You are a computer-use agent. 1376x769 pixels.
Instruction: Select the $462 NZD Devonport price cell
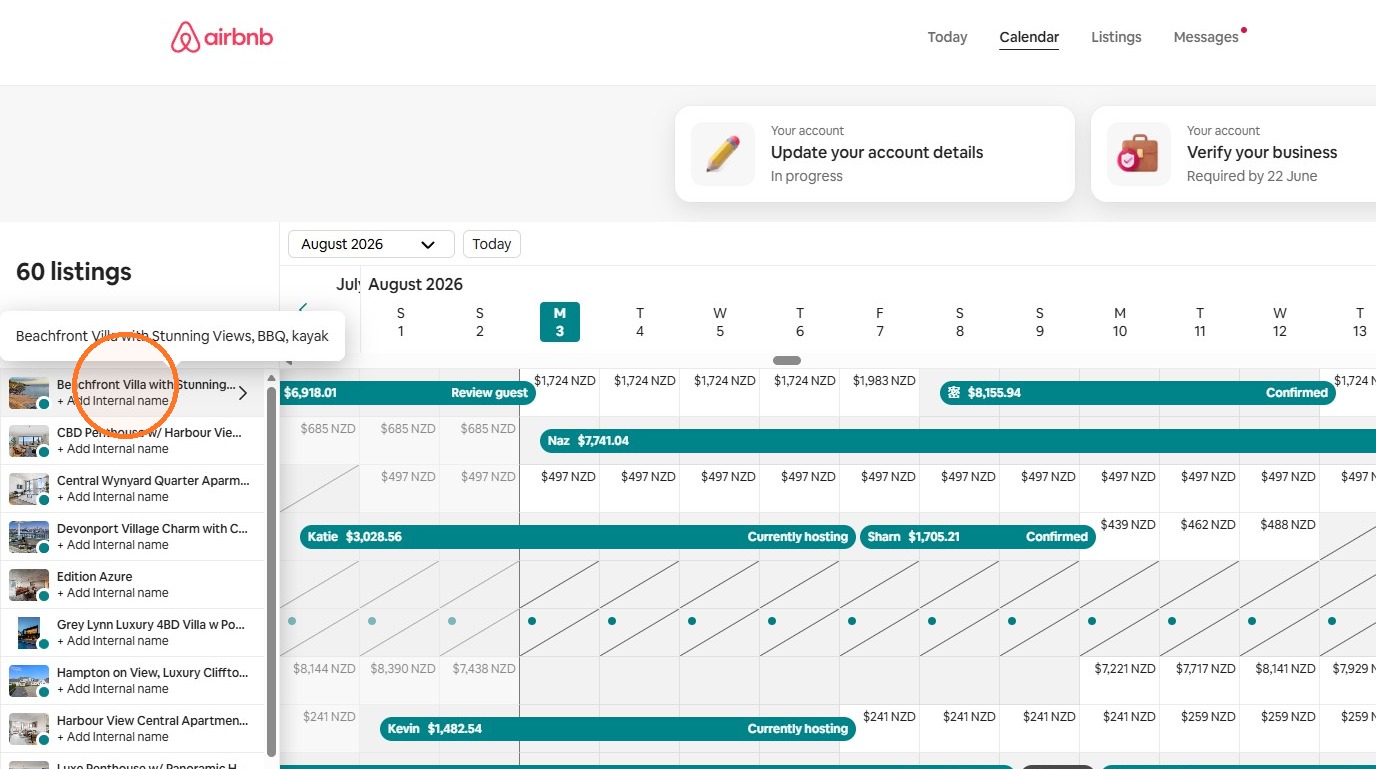click(x=1200, y=537)
